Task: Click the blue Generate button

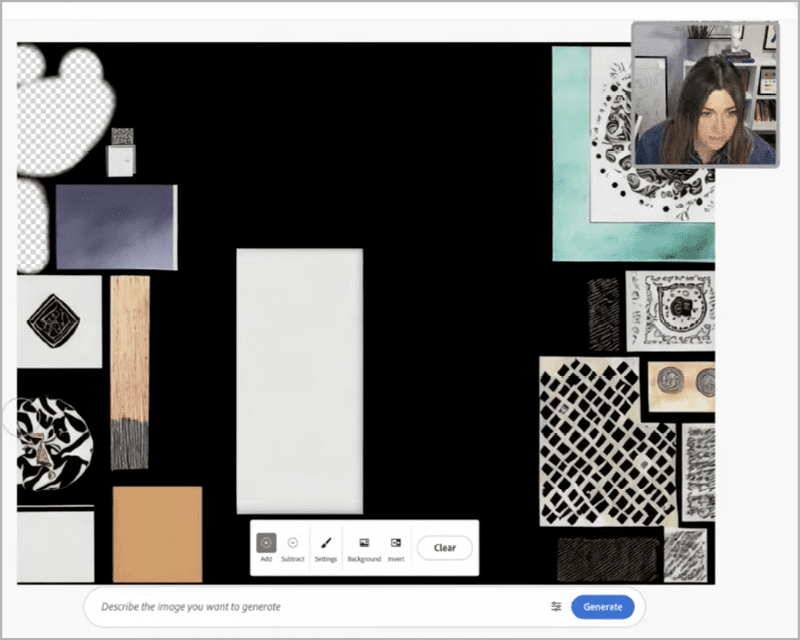Action: [x=602, y=606]
